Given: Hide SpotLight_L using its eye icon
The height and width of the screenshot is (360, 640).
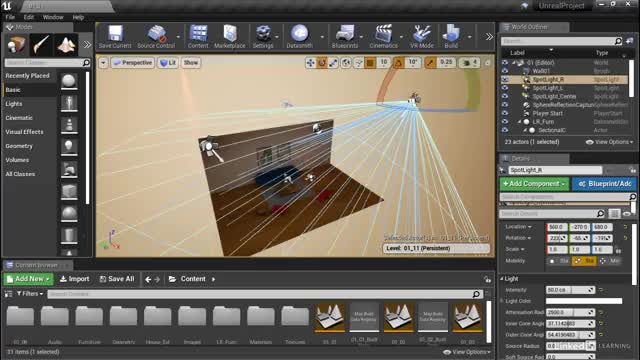Looking at the screenshot, I should [505, 88].
